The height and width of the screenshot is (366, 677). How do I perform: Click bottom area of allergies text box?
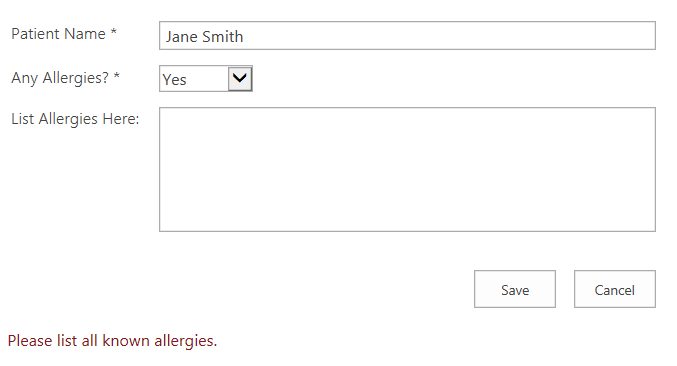pos(407,220)
